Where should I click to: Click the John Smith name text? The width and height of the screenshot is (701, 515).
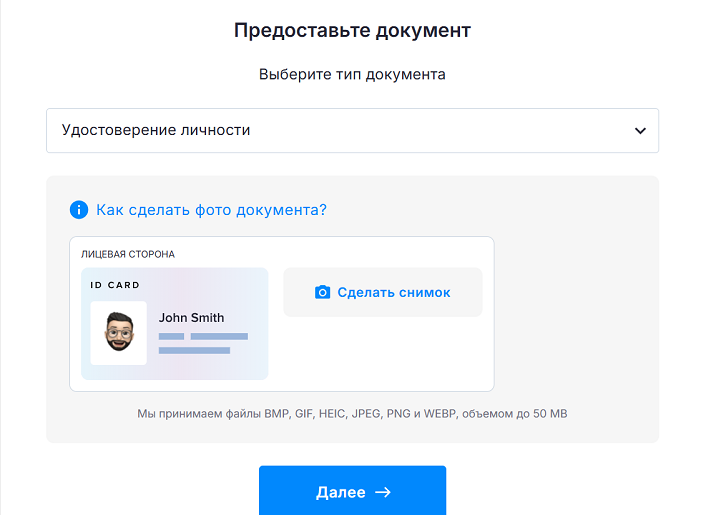[x=191, y=317]
